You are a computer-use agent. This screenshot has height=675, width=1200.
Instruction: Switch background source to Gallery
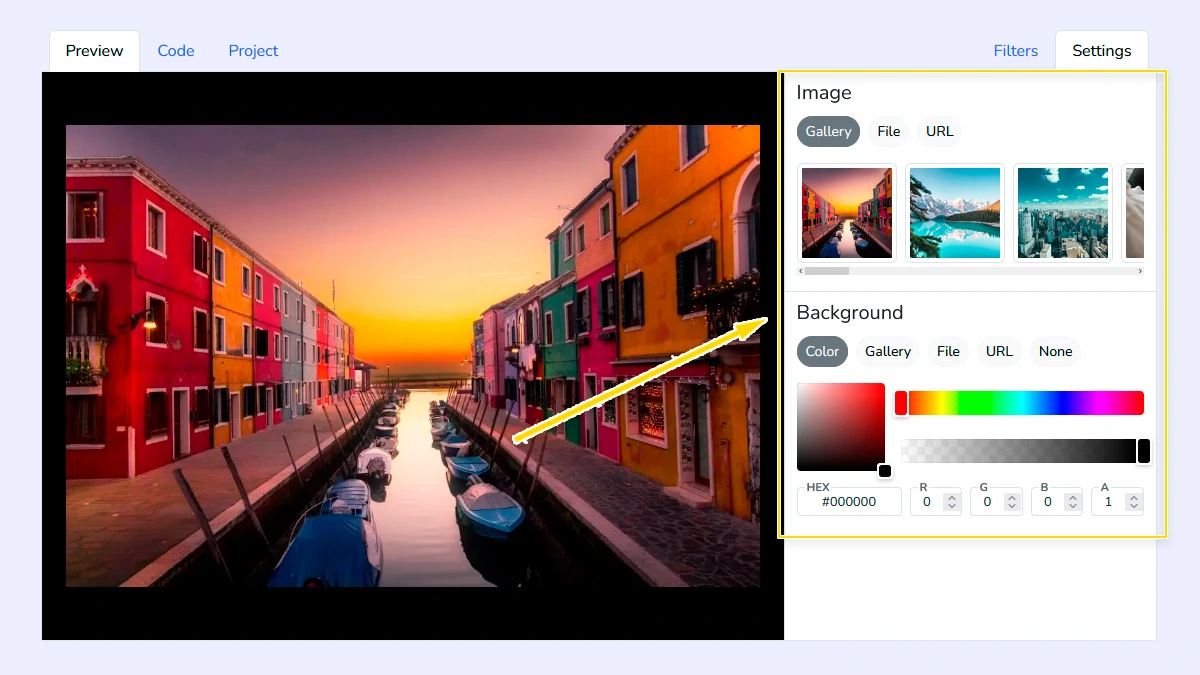coord(887,351)
